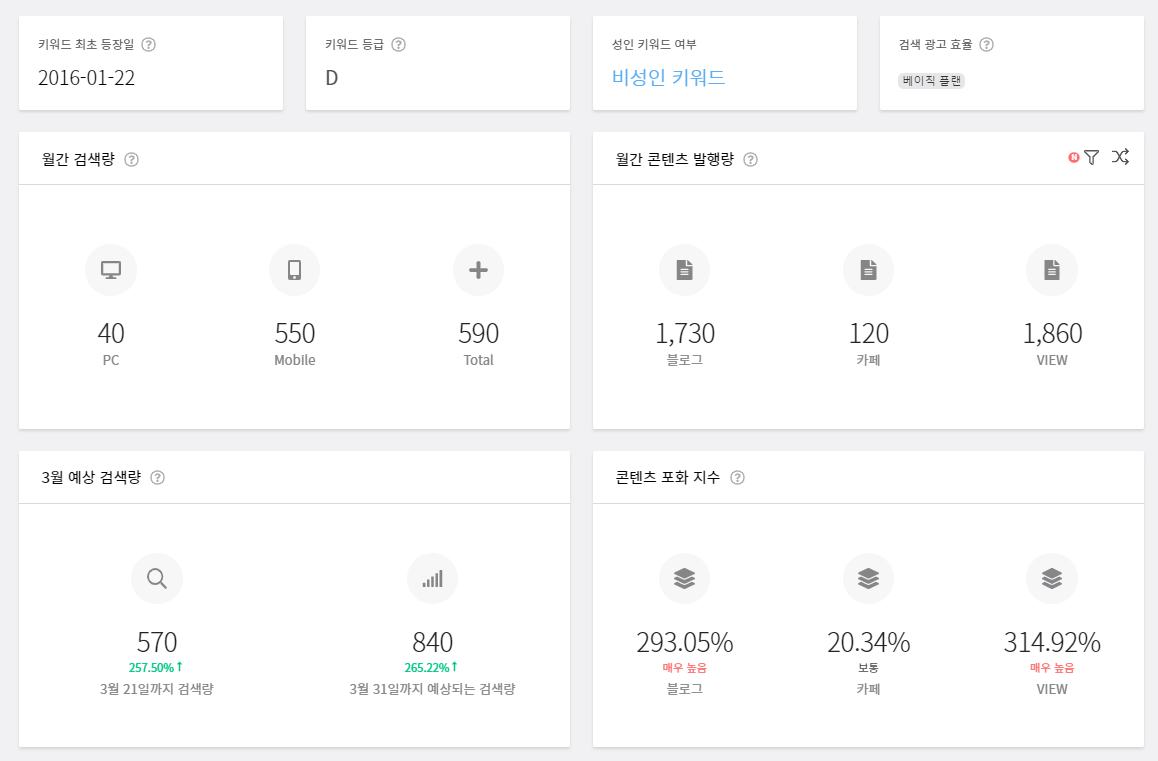
Task: Open the shuffle icon on content publishing card
Action: (x=1120, y=157)
